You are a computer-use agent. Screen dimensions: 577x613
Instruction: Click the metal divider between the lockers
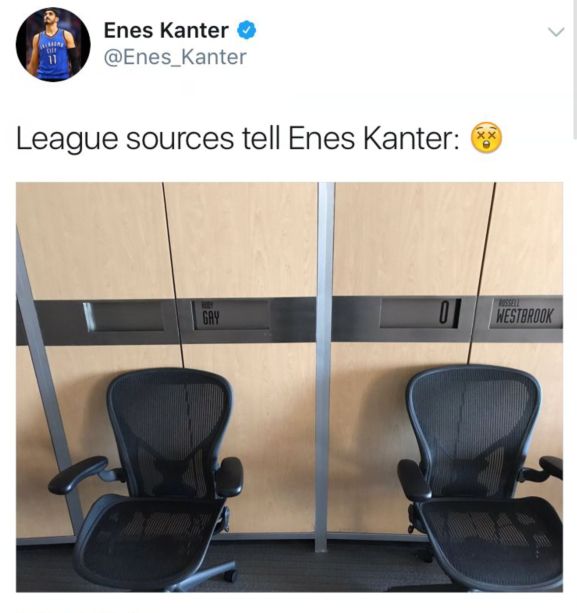(x=324, y=367)
